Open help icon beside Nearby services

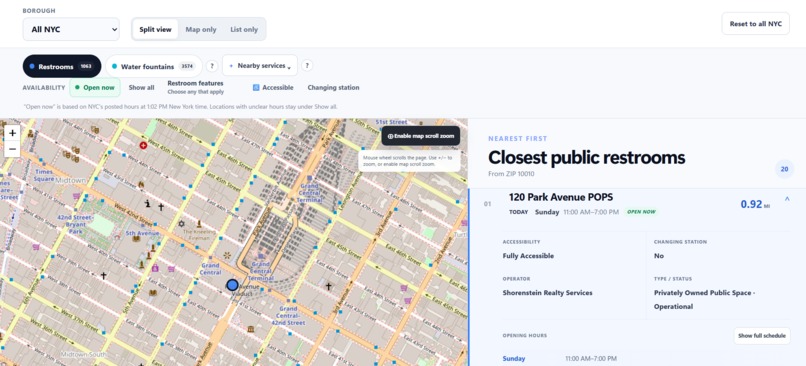(307, 66)
